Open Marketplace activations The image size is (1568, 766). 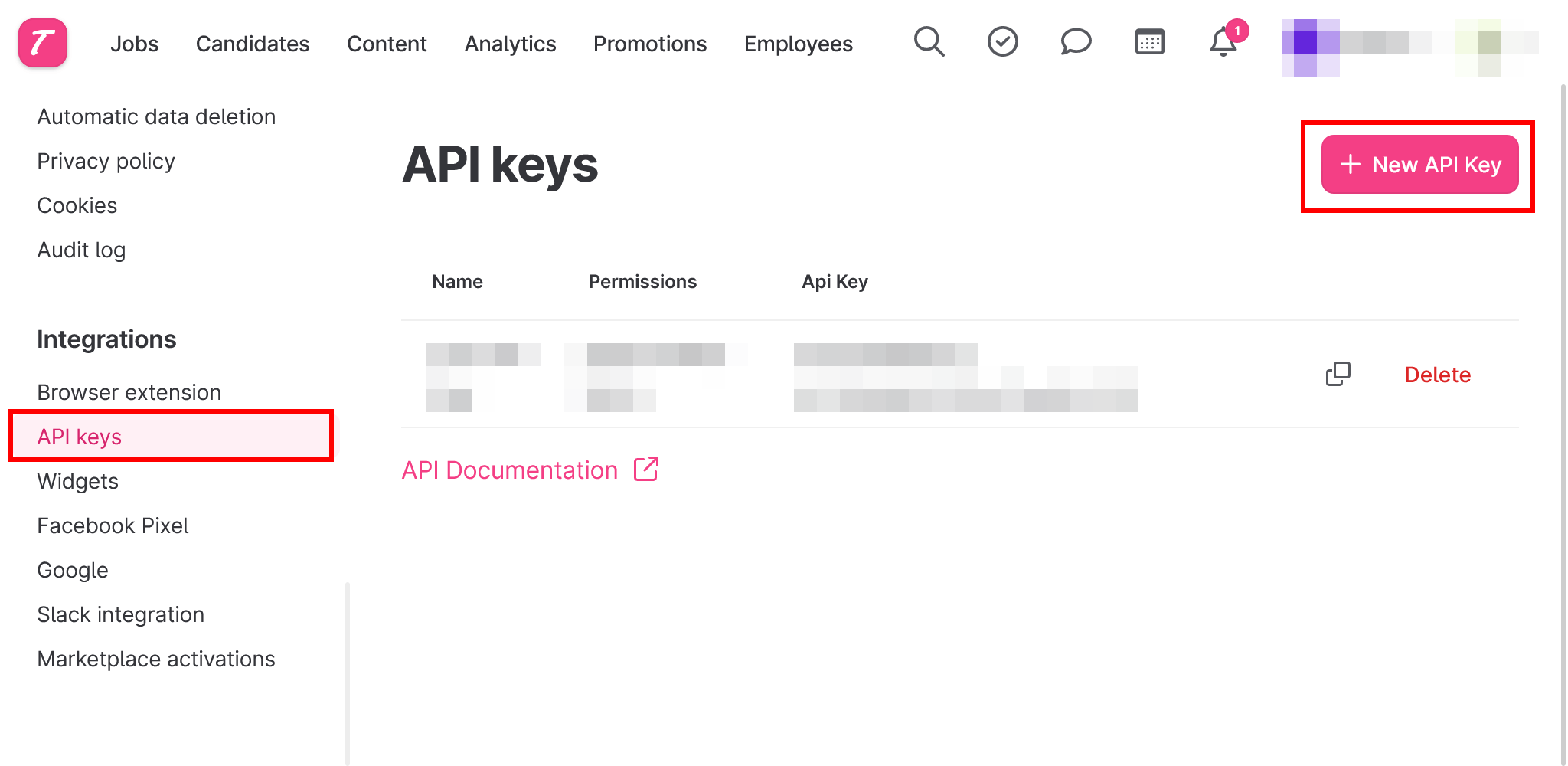[156, 659]
